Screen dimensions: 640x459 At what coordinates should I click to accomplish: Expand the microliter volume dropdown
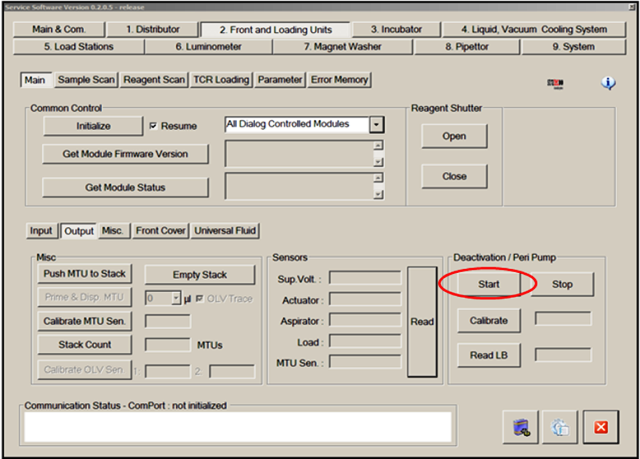point(175,298)
